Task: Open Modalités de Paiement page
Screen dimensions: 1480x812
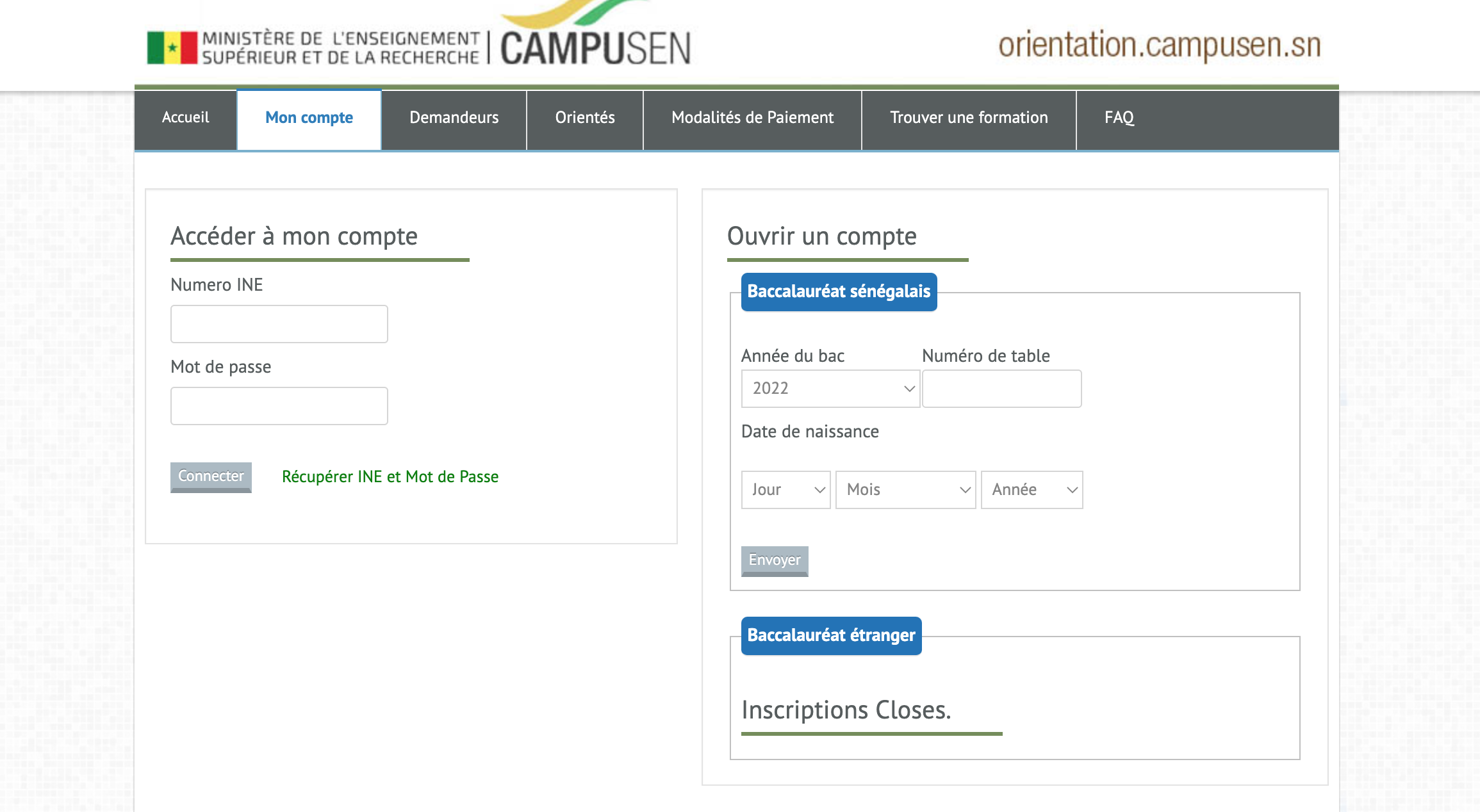Action: tap(752, 118)
